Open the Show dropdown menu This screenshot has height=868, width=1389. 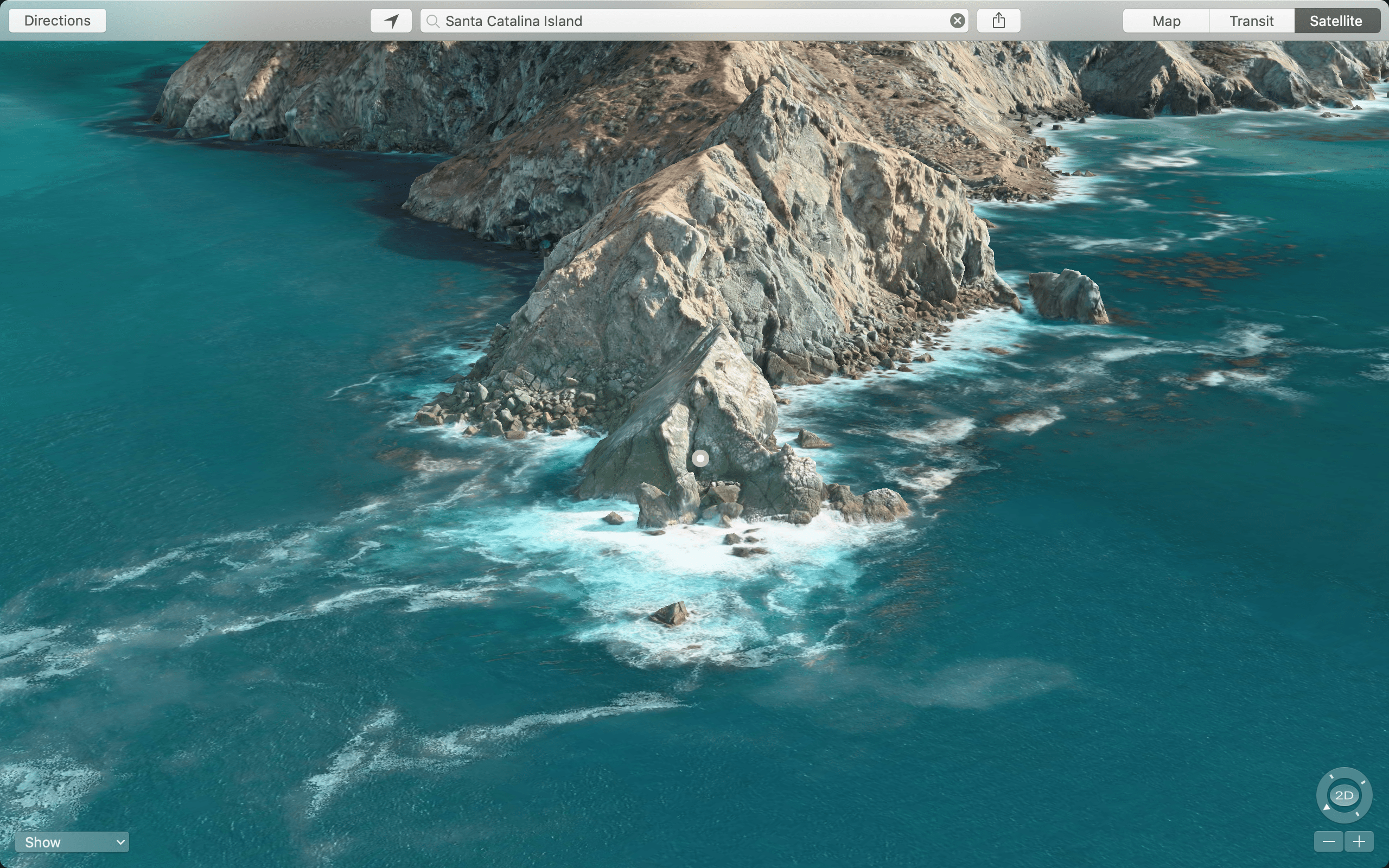pos(72,841)
